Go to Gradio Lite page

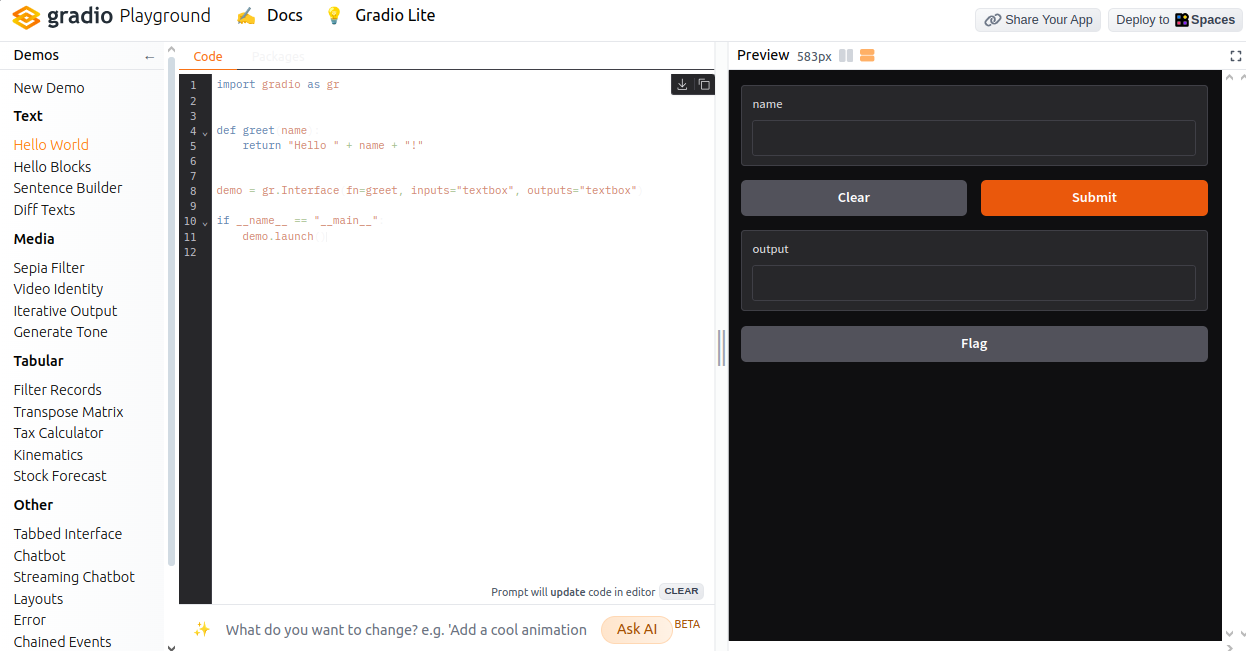tap(395, 16)
